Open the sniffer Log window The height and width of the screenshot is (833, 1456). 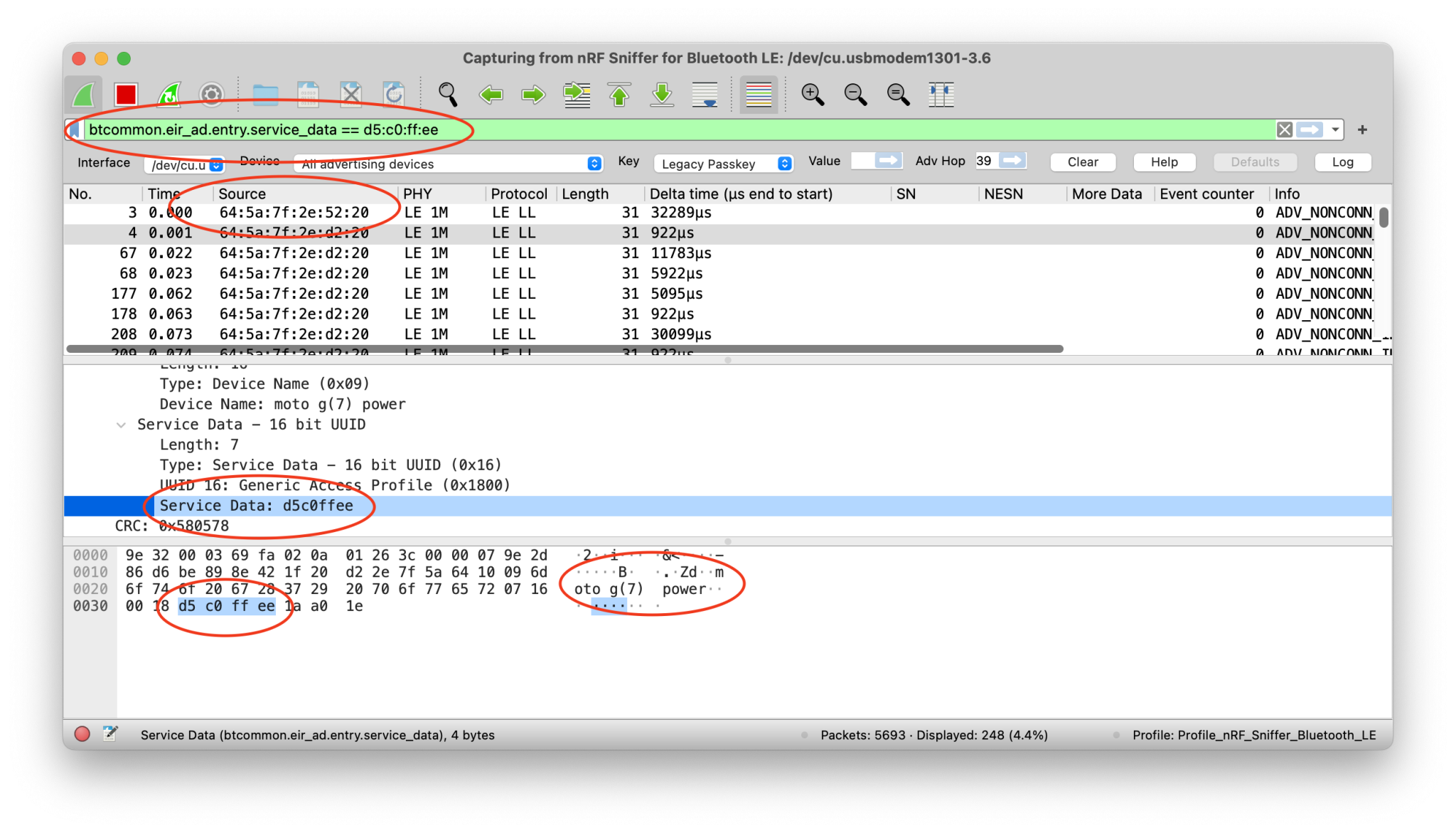1342,162
